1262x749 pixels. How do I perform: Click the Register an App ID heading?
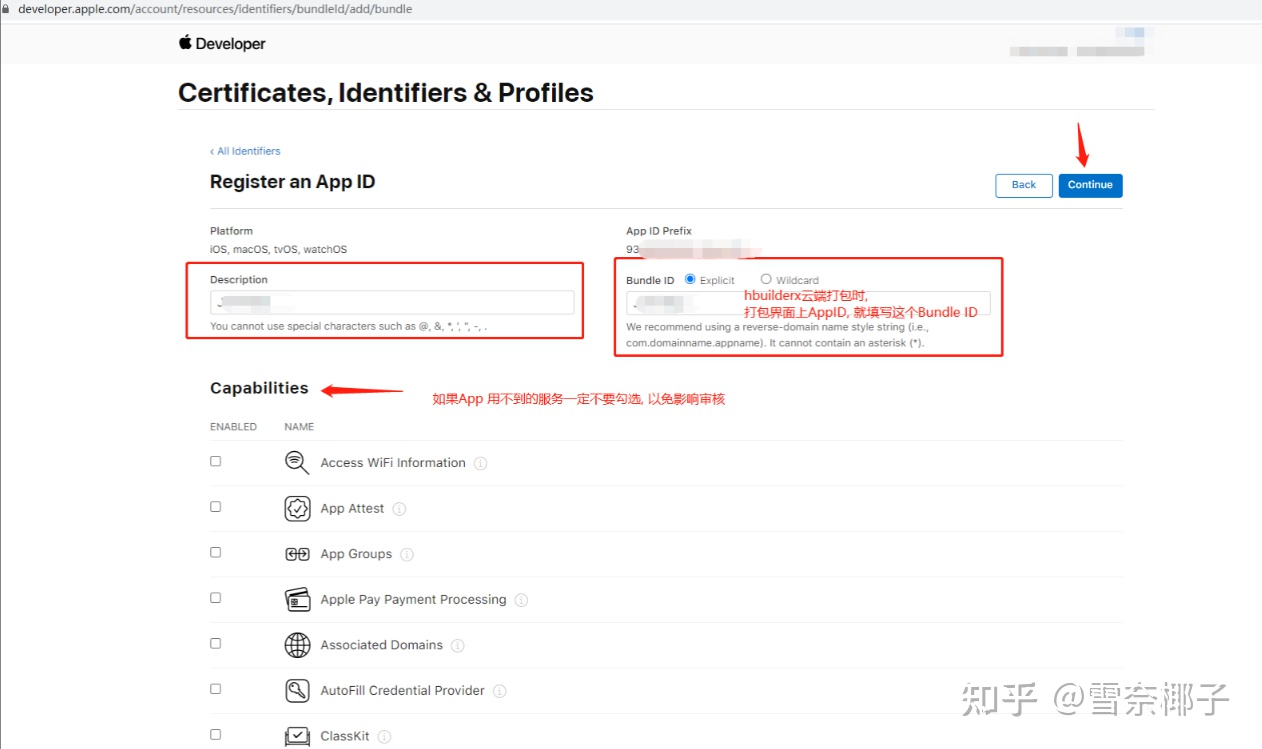coord(293,182)
